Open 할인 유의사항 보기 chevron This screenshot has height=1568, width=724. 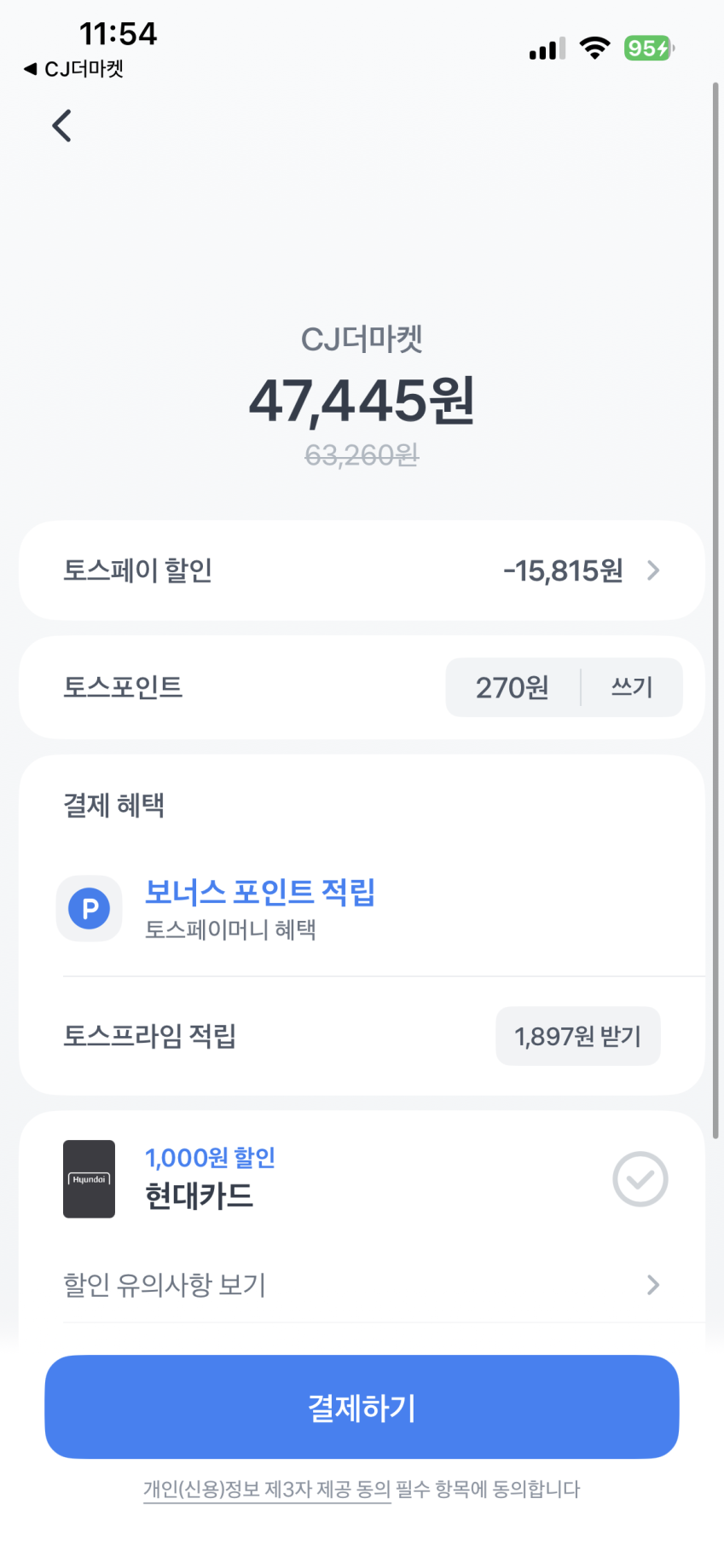(x=653, y=1285)
